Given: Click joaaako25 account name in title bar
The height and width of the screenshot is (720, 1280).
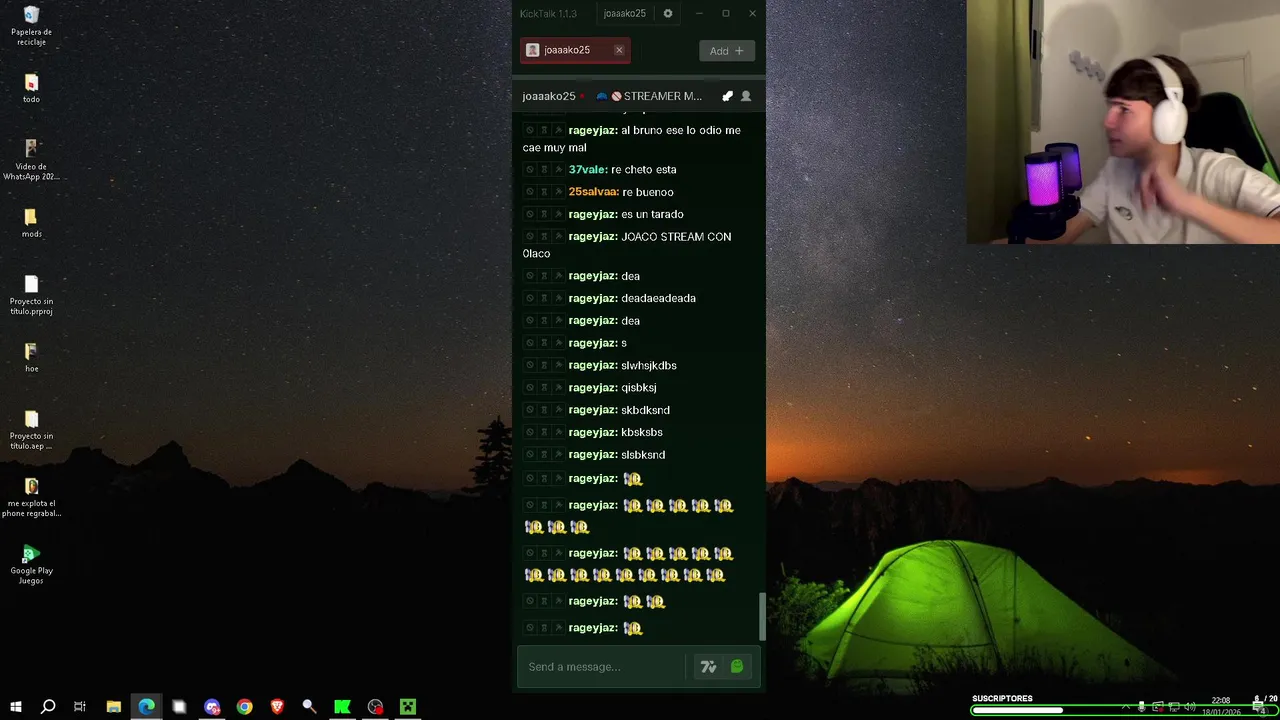Looking at the screenshot, I should point(625,14).
